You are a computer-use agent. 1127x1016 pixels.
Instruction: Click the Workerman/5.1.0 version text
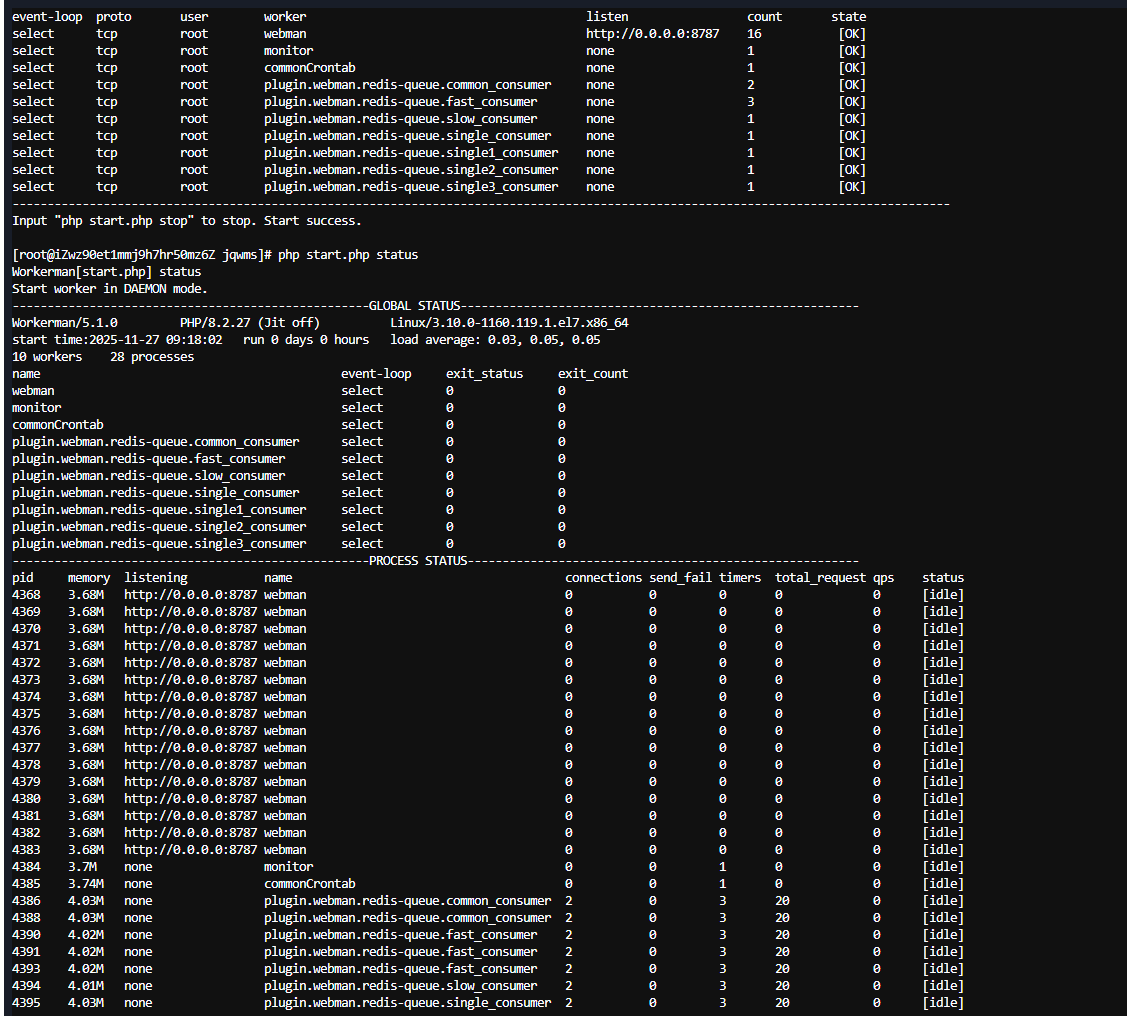tap(65, 323)
